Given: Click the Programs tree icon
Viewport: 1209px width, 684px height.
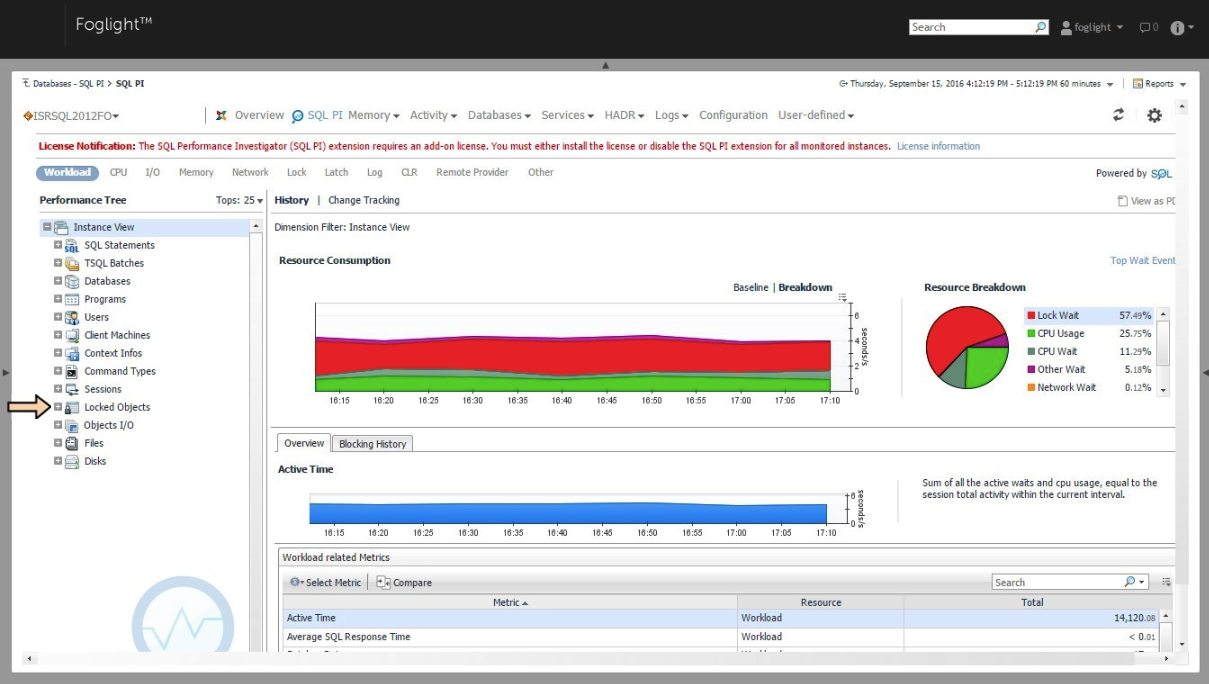Looking at the screenshot, I should (x=72, y=299).
